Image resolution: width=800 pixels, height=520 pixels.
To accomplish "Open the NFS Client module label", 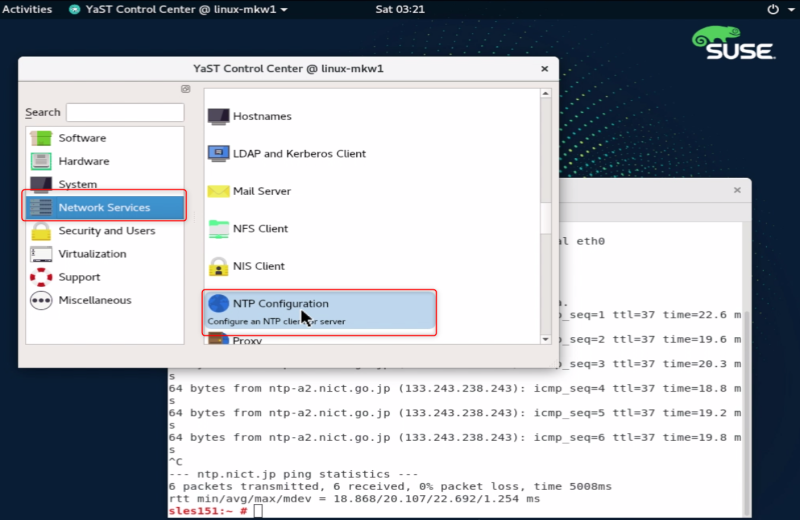I will [x=260, y=229].
